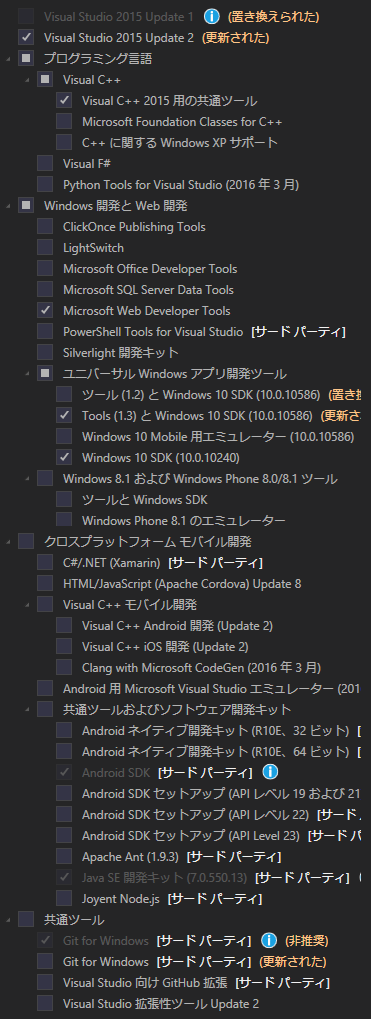Enable Visual Studio 向け GitHub 拡張
Image resolution: width=371 pixels, height=1019 pixels.
tap(45, 981)
